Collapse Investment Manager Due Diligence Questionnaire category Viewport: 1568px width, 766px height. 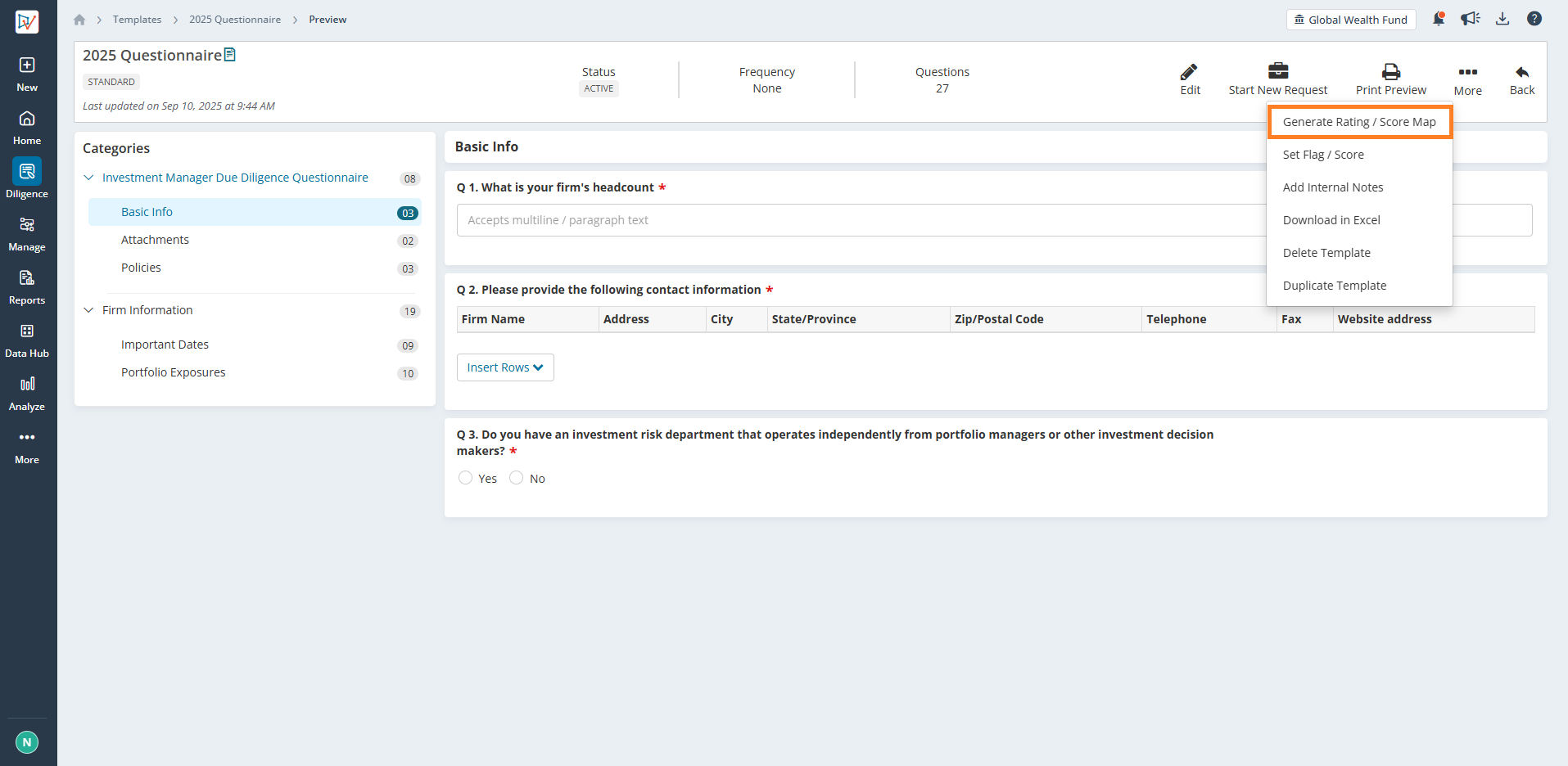88,178
